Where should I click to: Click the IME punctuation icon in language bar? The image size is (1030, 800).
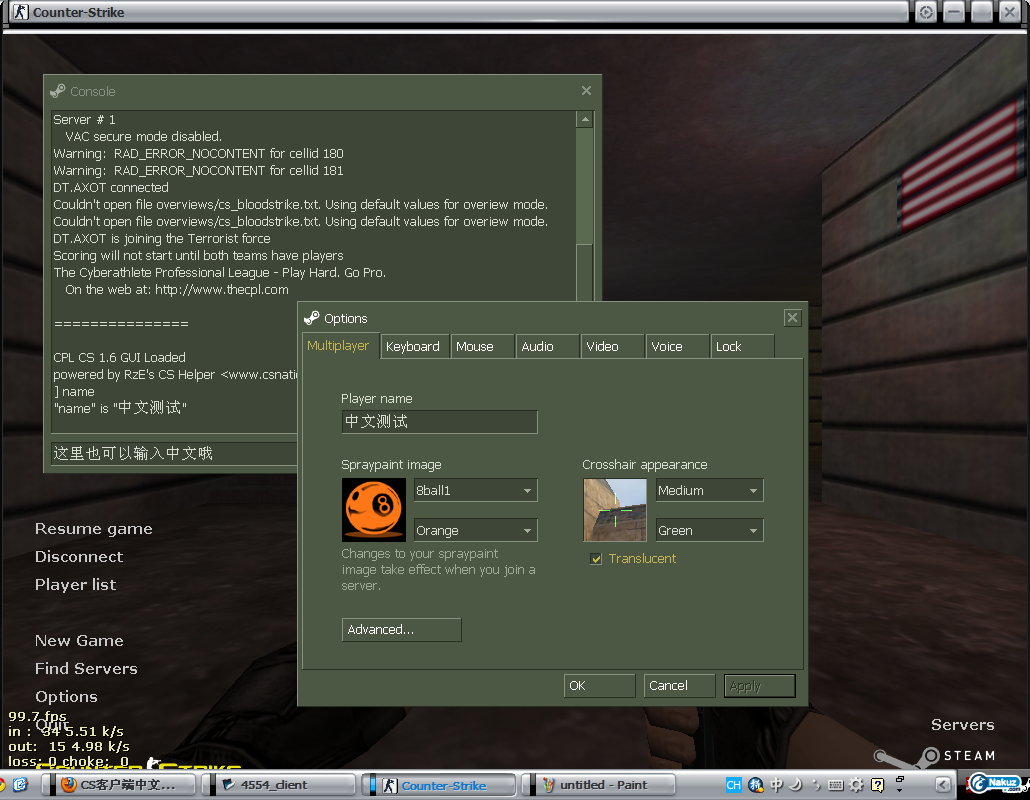816,785
